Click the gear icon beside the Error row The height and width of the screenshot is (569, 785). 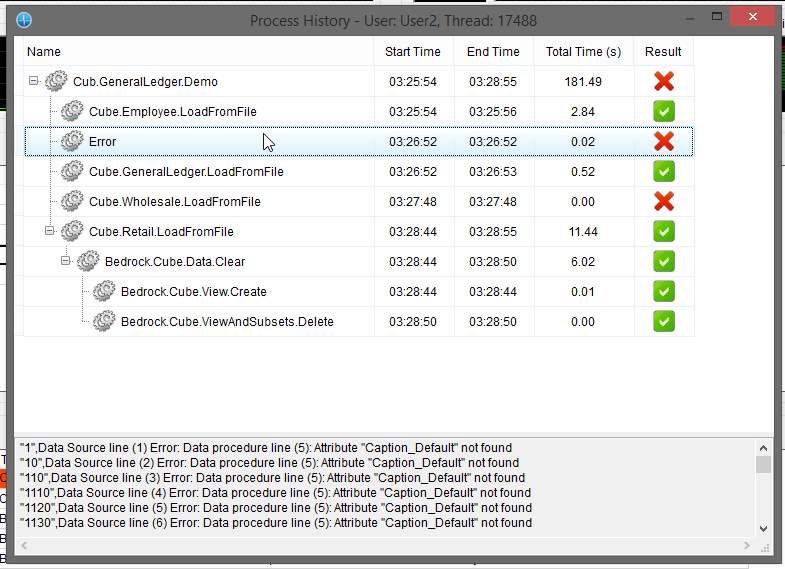point(72,142)
